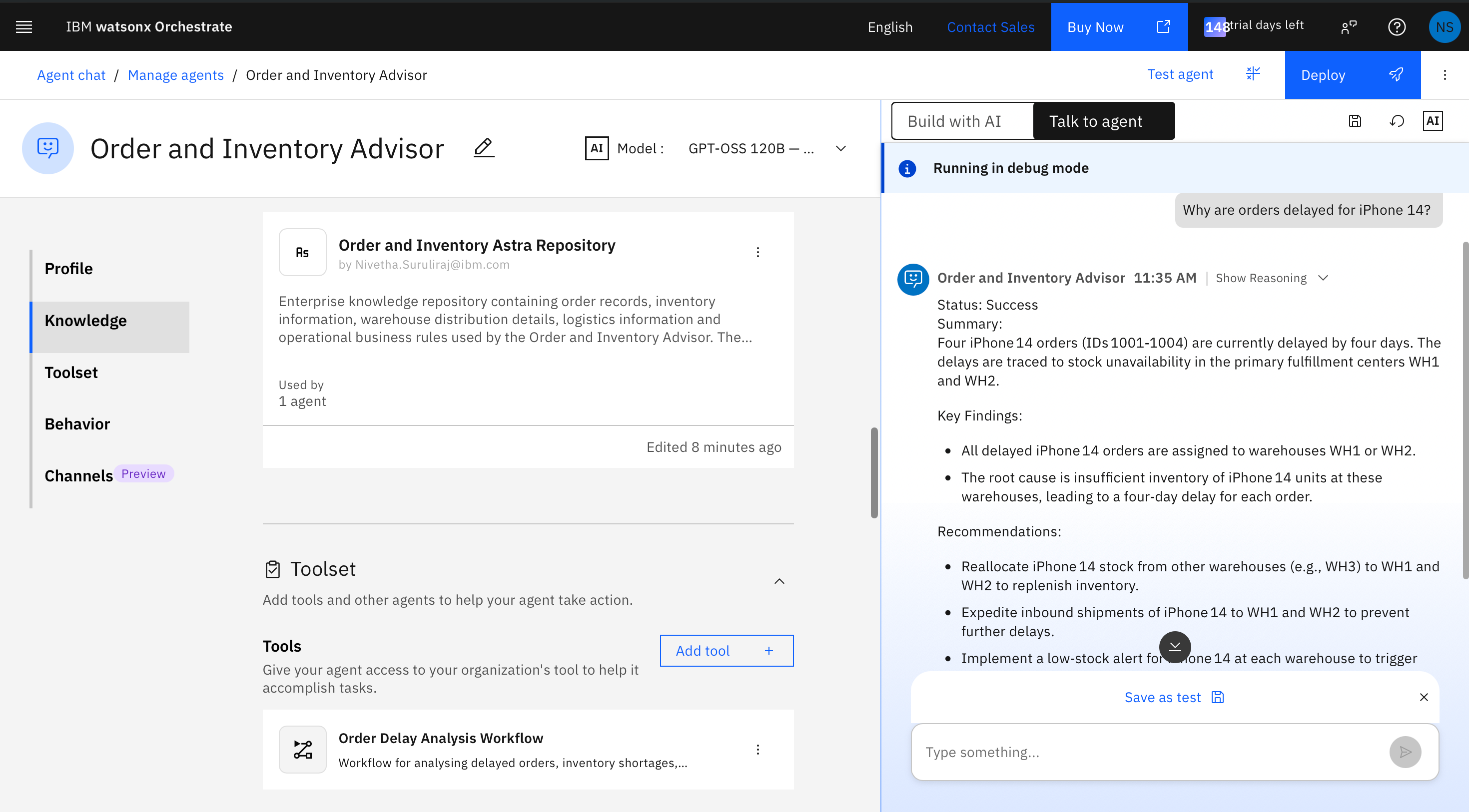Switch to Build with AI mode

[x=963, y=121]
